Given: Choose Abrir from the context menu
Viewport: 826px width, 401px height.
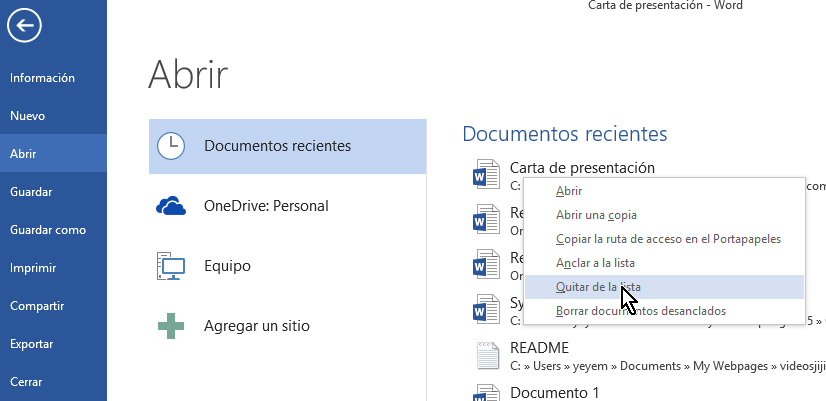Looking at the screenshot, I should click(x=665, y=191).
